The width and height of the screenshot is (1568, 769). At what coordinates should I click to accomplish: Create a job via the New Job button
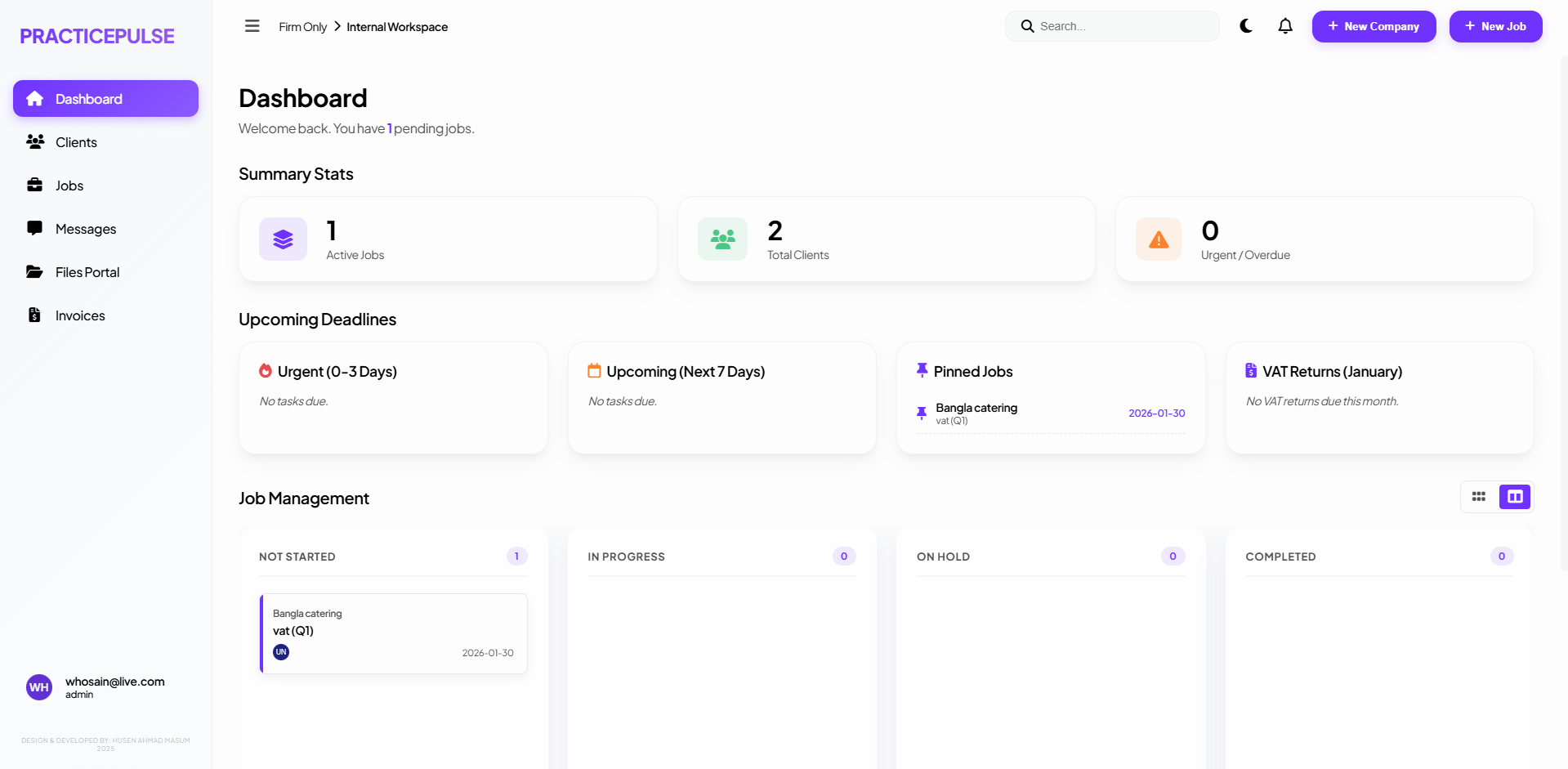coord(1495,25)
